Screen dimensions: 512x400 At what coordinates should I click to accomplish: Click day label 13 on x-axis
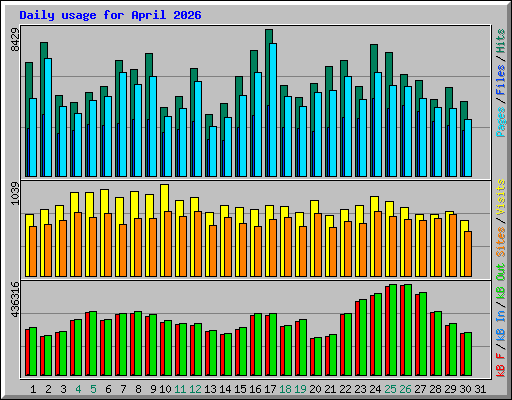click(210, 389)
